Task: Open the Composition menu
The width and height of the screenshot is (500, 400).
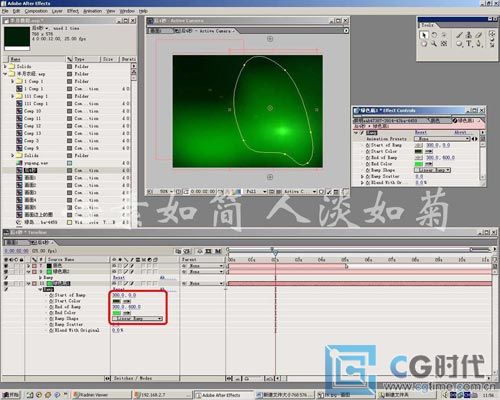Action: pos(36,11)
